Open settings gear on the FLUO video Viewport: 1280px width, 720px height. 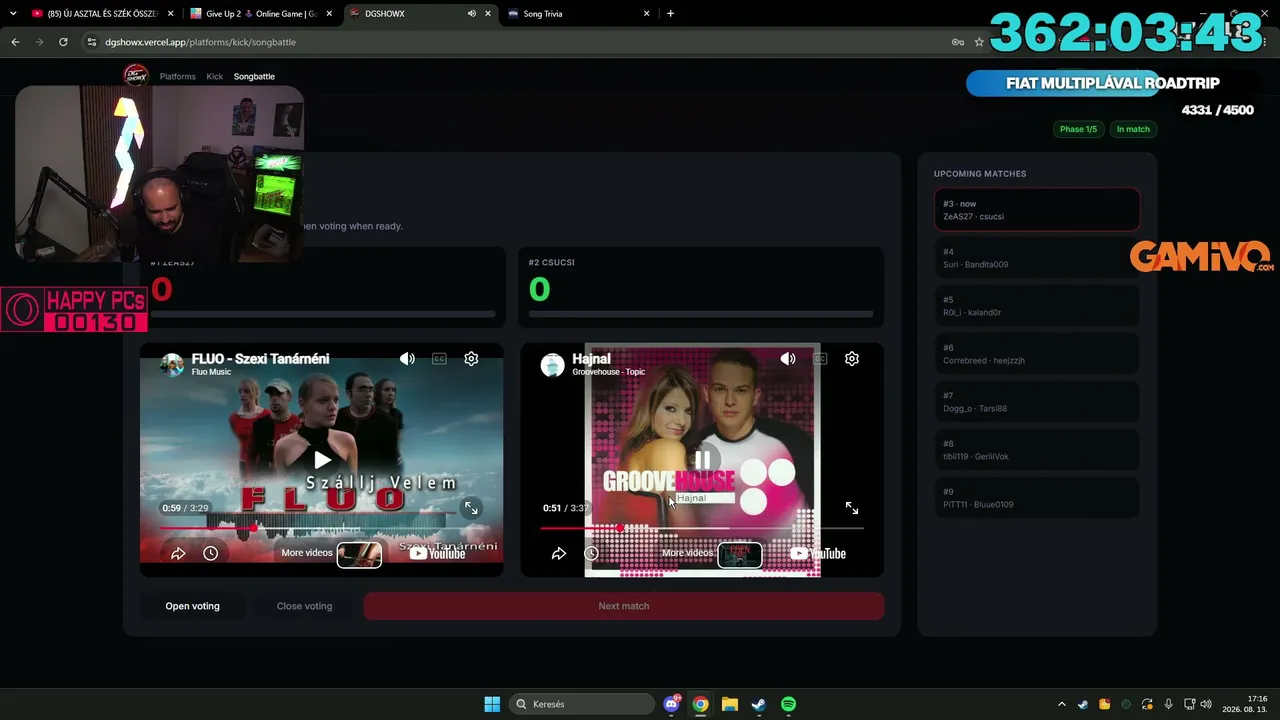point(471,359)
